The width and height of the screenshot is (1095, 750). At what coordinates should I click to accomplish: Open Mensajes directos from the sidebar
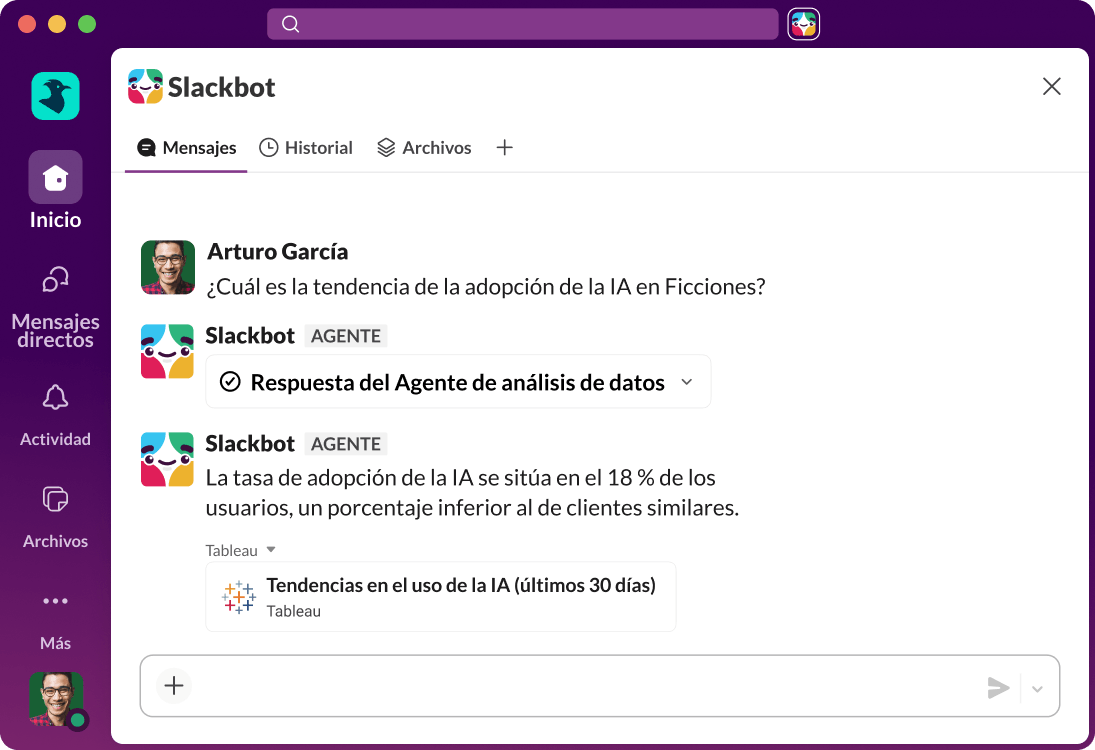click(55, 300)
